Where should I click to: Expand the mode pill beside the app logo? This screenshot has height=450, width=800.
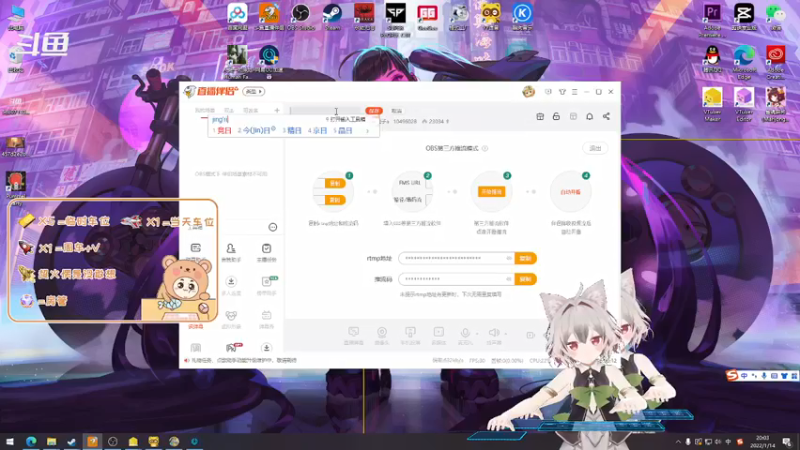[x=254, y=92]
